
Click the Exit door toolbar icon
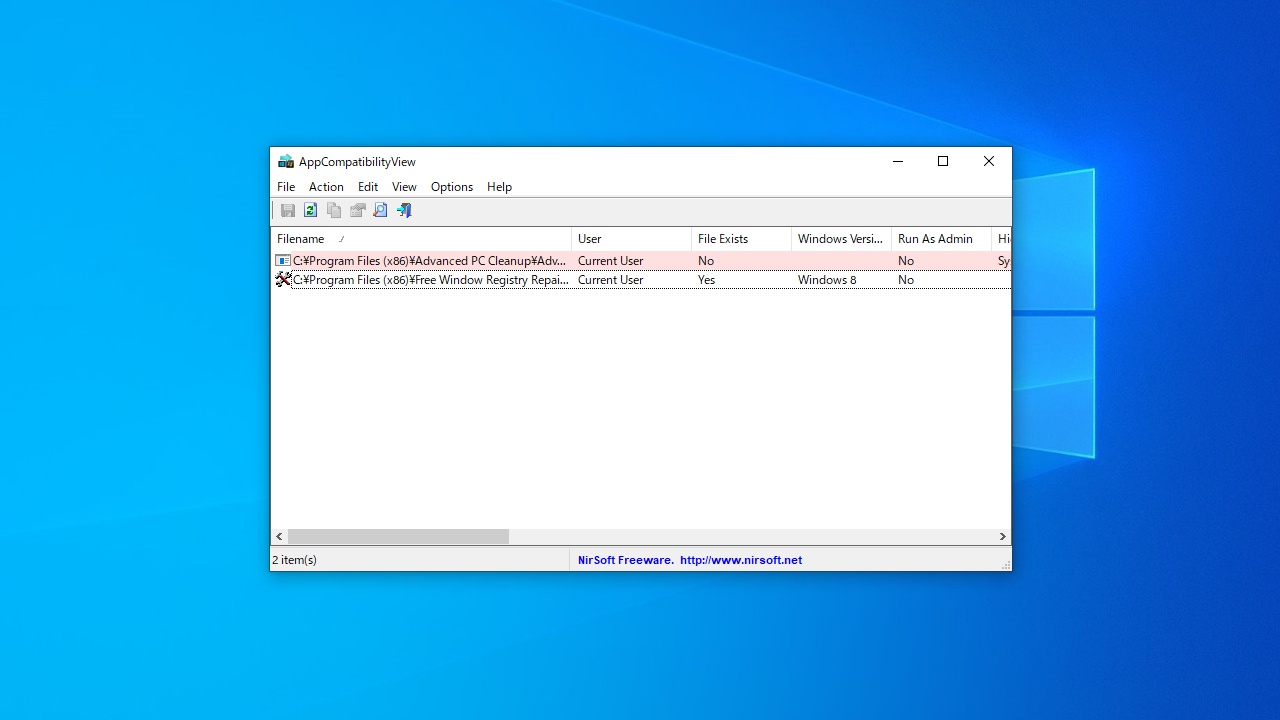[x=404, y=210]
